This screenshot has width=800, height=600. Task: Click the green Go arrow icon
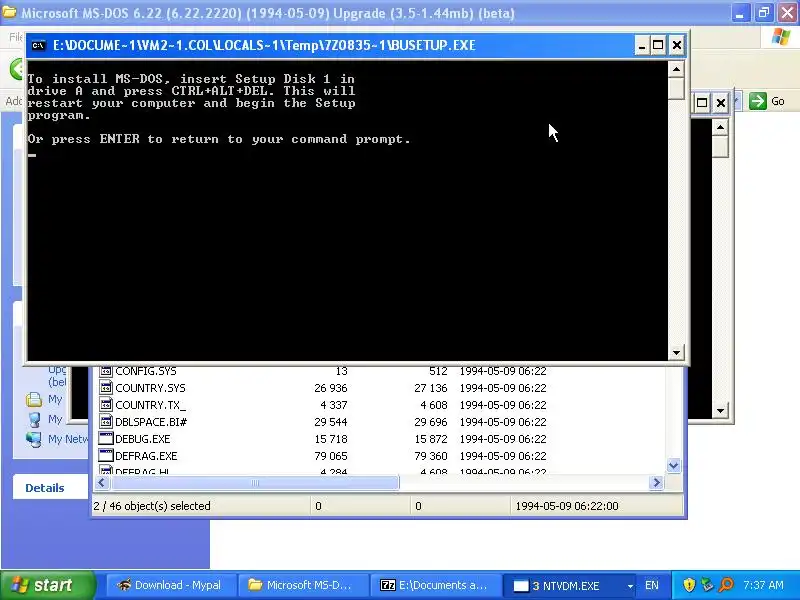(x=758, y=101)
